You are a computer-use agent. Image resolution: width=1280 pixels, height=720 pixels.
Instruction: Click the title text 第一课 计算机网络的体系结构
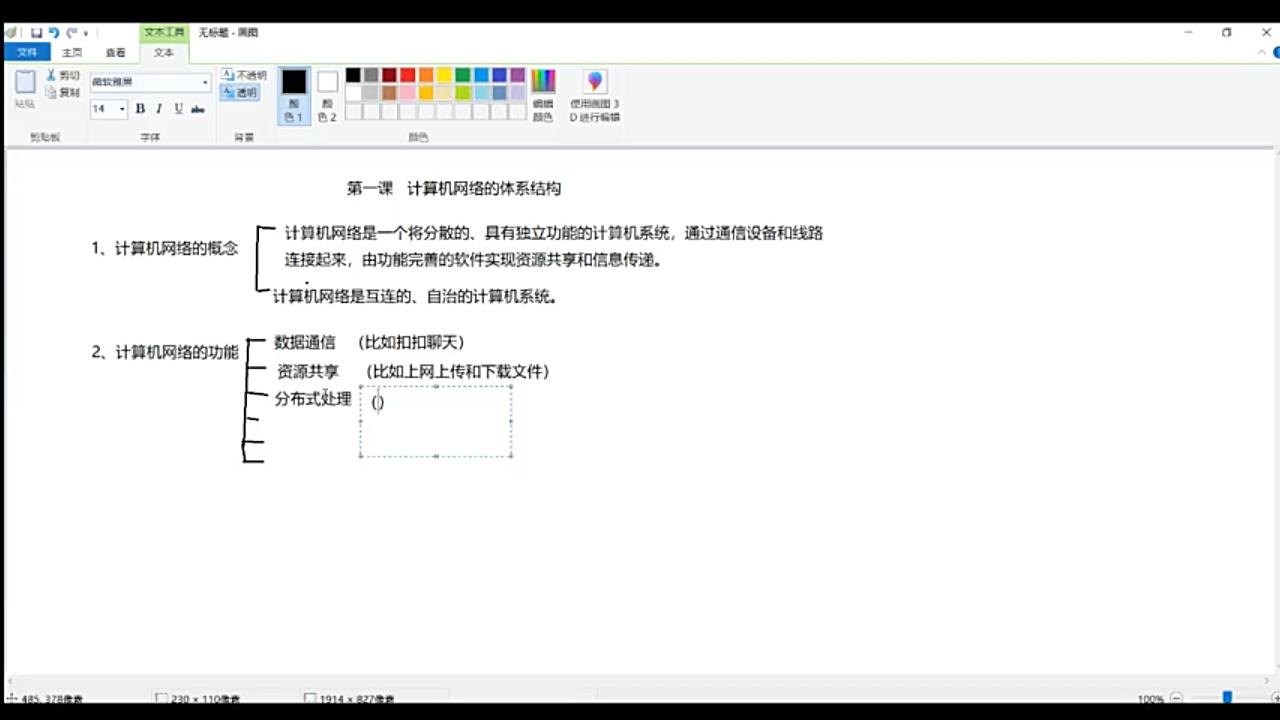[x=454, y=189]
